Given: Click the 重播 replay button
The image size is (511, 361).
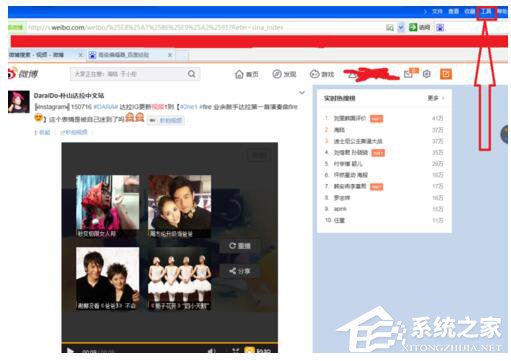Looking at the screenshot, I should click(240, 246).
